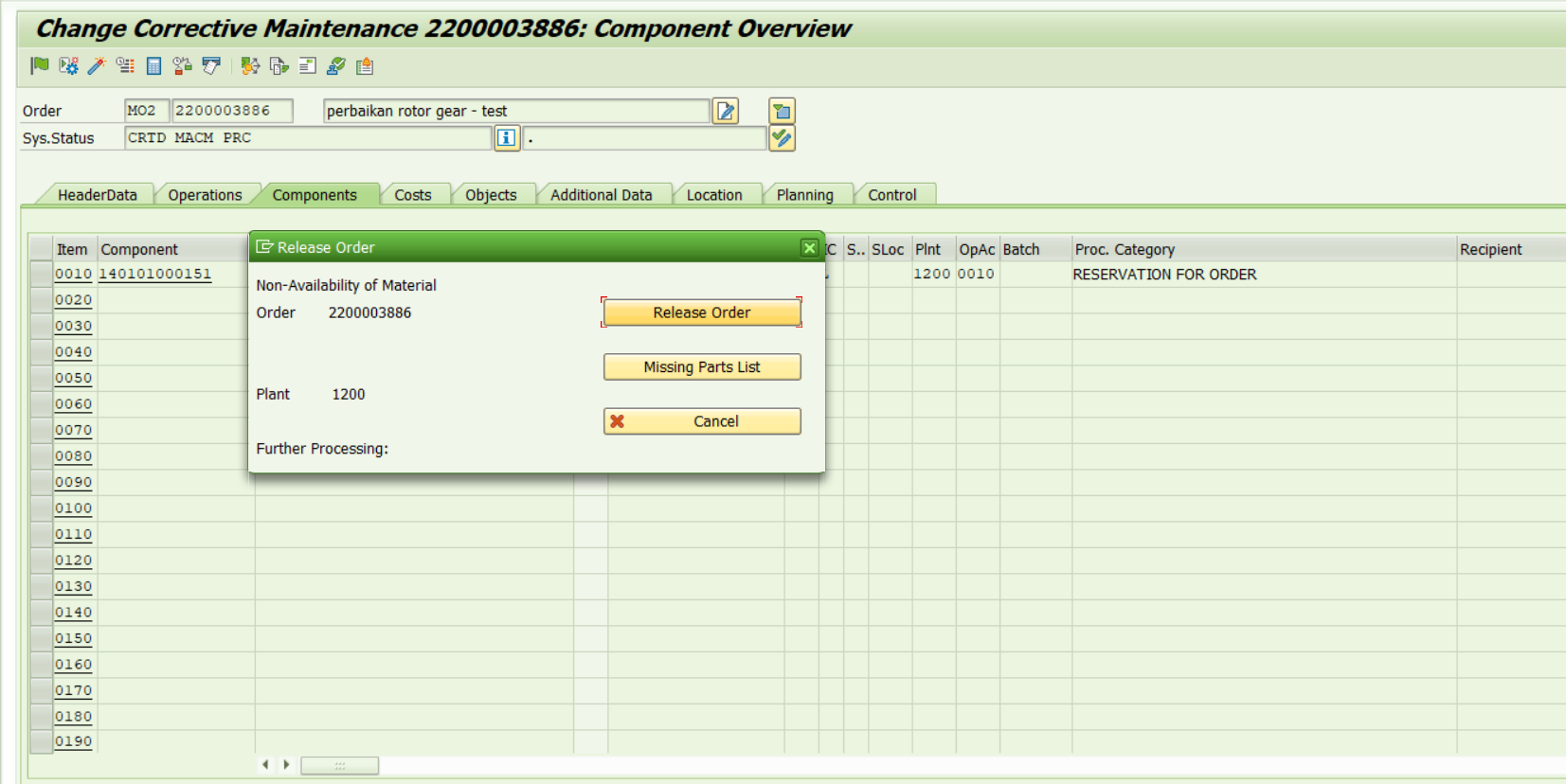Click the clock and scales scheduling icon
Image resolution: width=1566 pixels, height=784 pixels.
click(182, 65)
